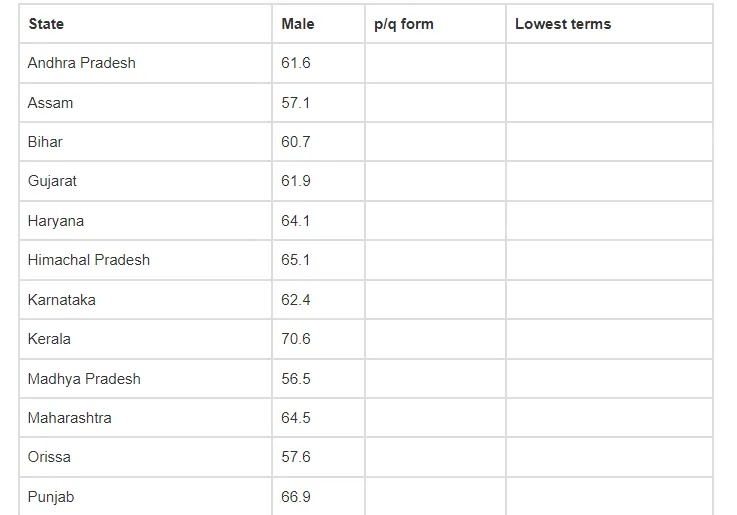Image resolution: width=737 pixels, height=515 pixels.
Task: Click the Lowest terms cell for Maharashtra
Action: click(609, 418)
